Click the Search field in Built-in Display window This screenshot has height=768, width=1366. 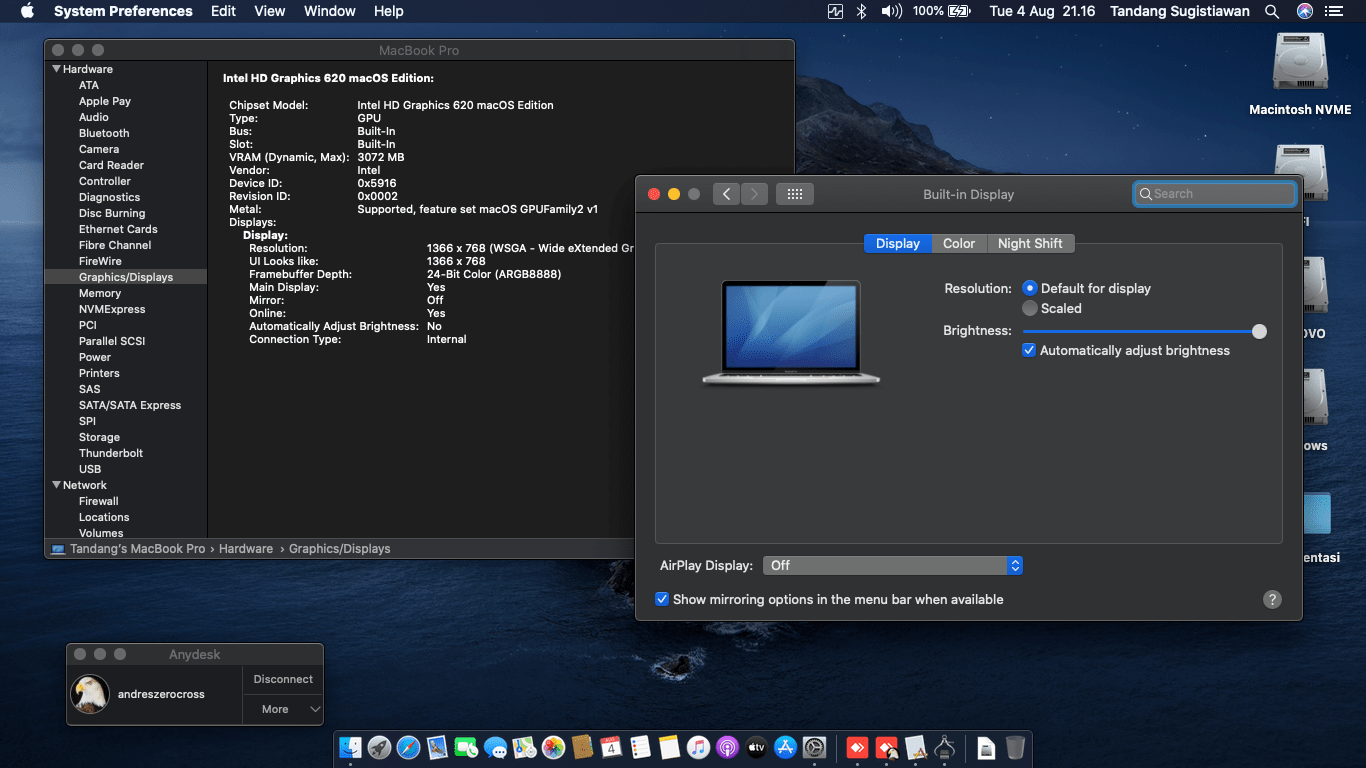pyautogui.click(x=1213, y=193)
